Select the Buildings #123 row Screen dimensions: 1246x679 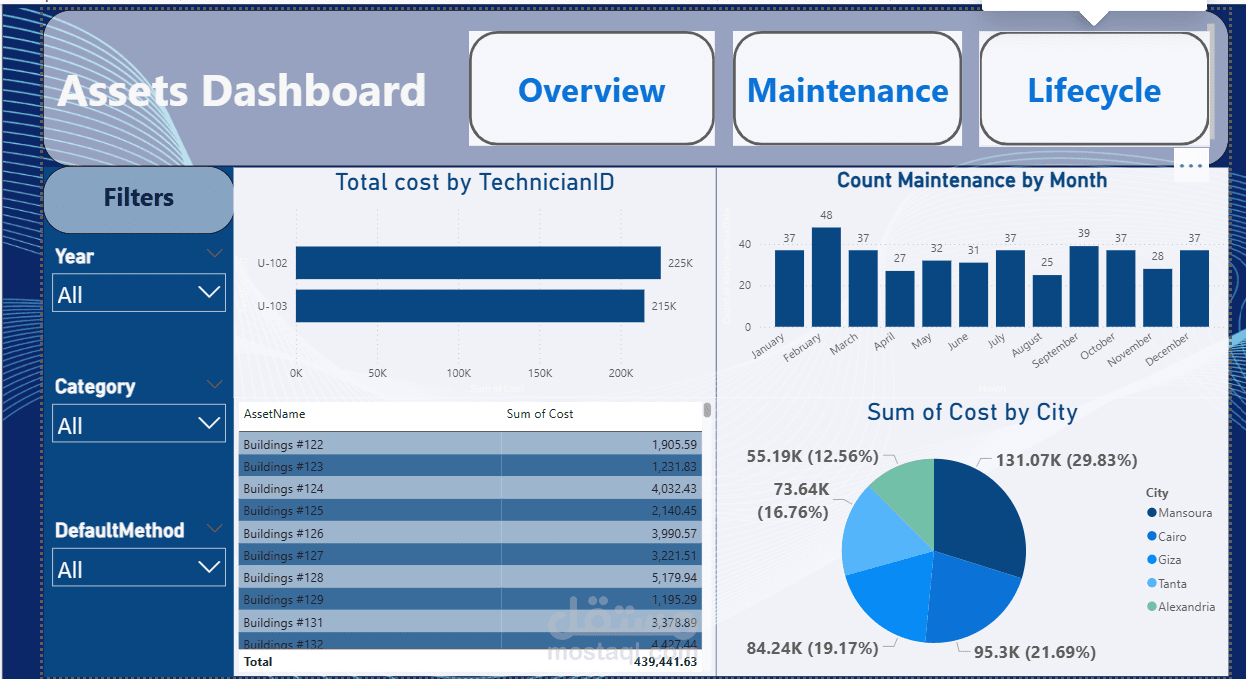470,466
